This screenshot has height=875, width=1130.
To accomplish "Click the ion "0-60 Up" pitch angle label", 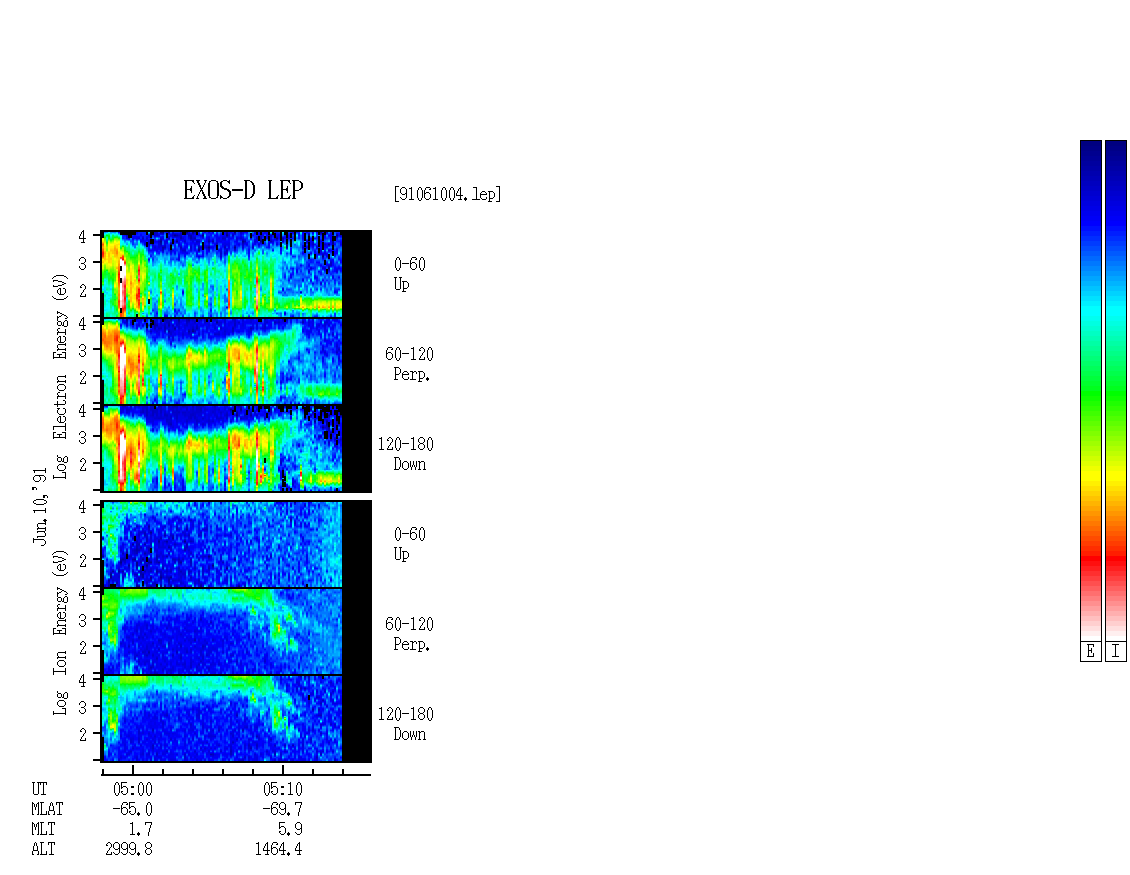I will (409, 544).
